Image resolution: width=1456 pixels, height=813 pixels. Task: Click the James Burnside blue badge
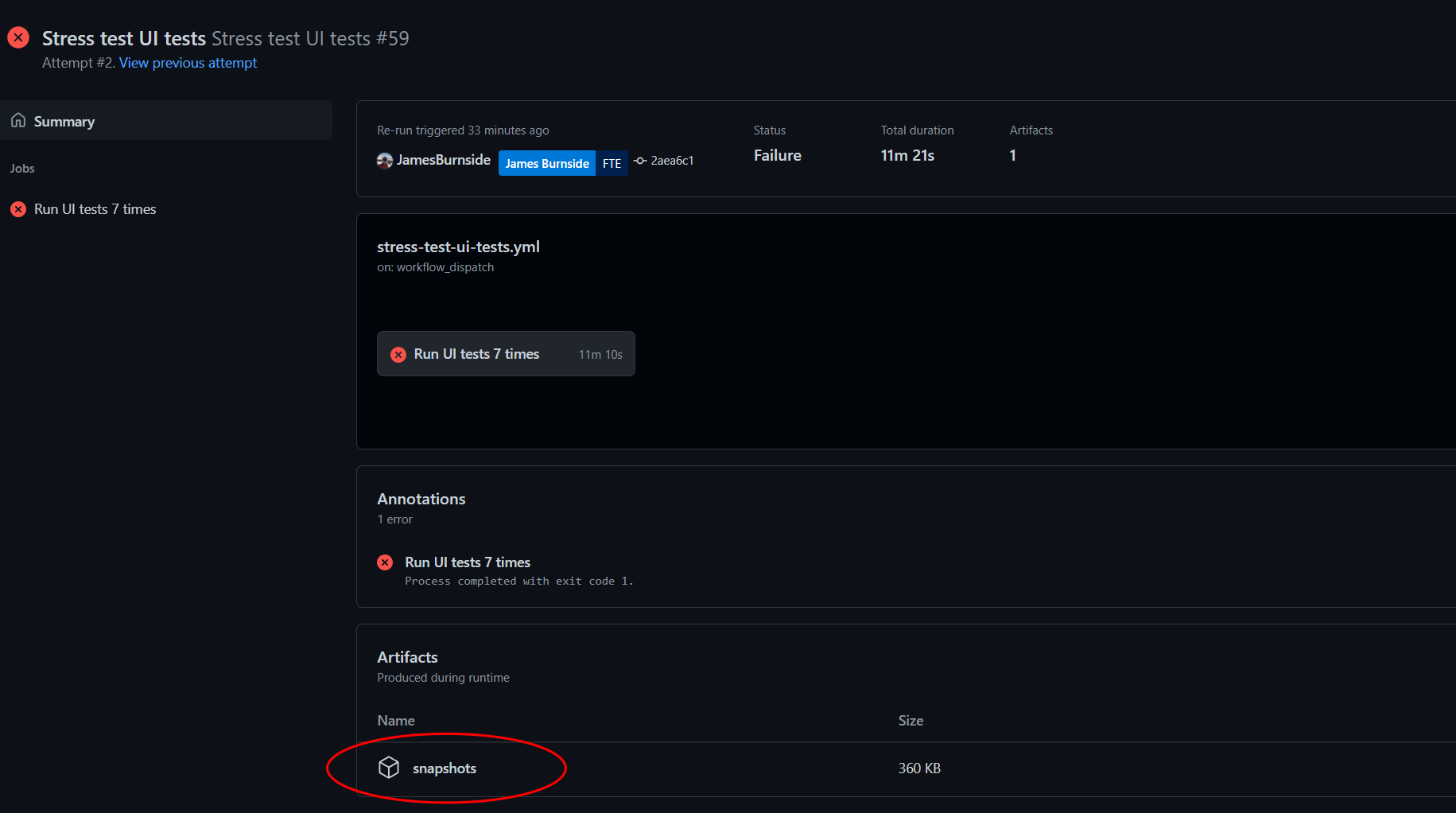546,162
